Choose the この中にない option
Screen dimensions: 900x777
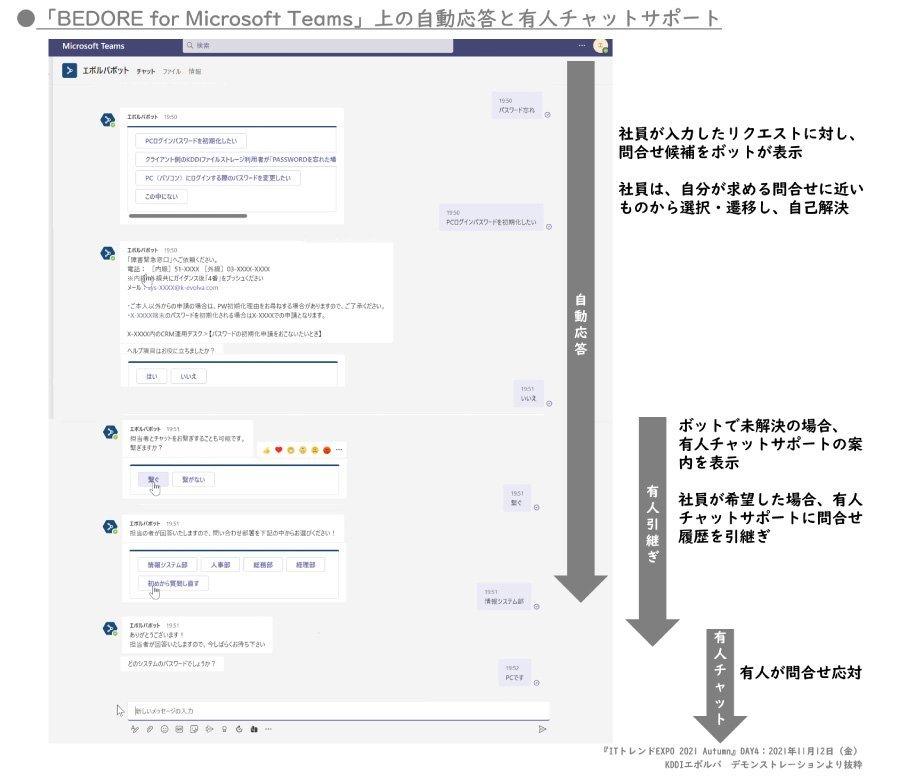[161, 196]
